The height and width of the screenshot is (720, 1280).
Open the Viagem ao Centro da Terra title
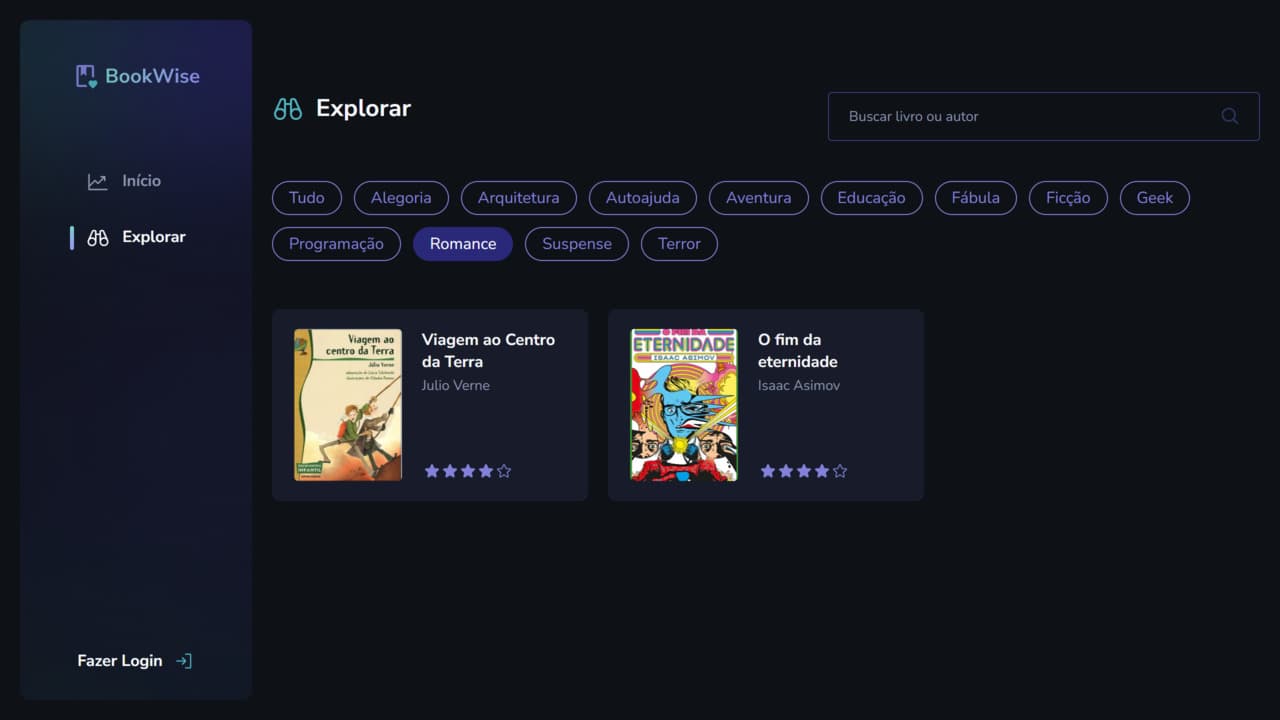coord(488,350)
